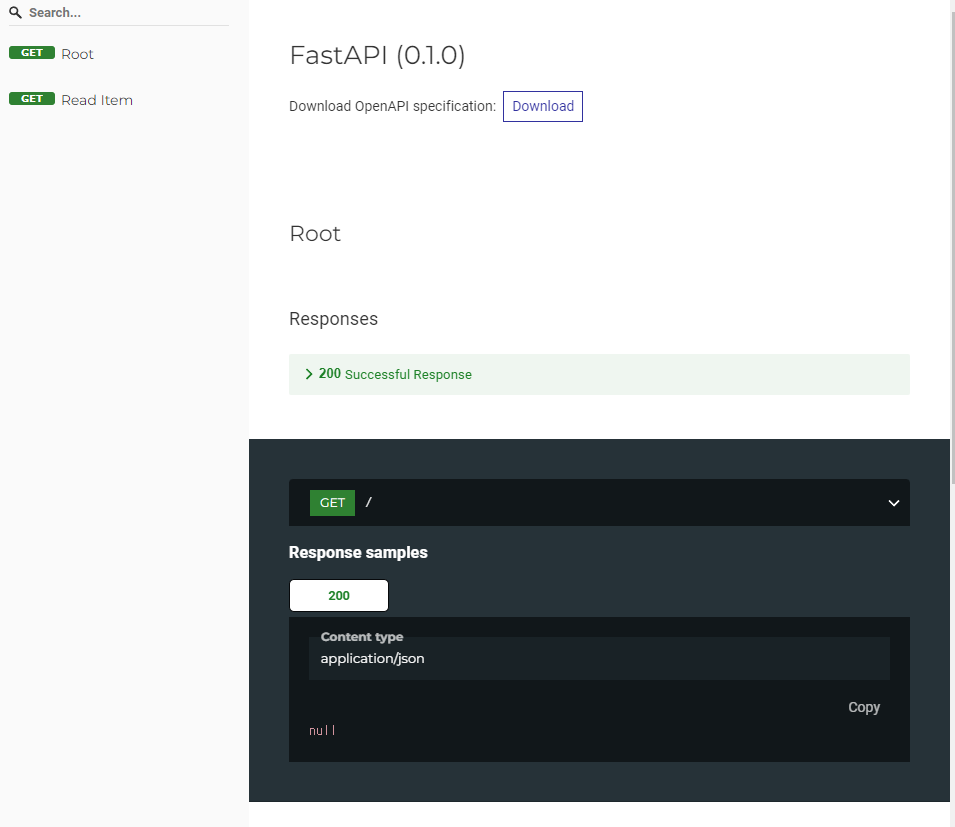
Task: Click the Response samples heading
Action: (x=358, y=552)
